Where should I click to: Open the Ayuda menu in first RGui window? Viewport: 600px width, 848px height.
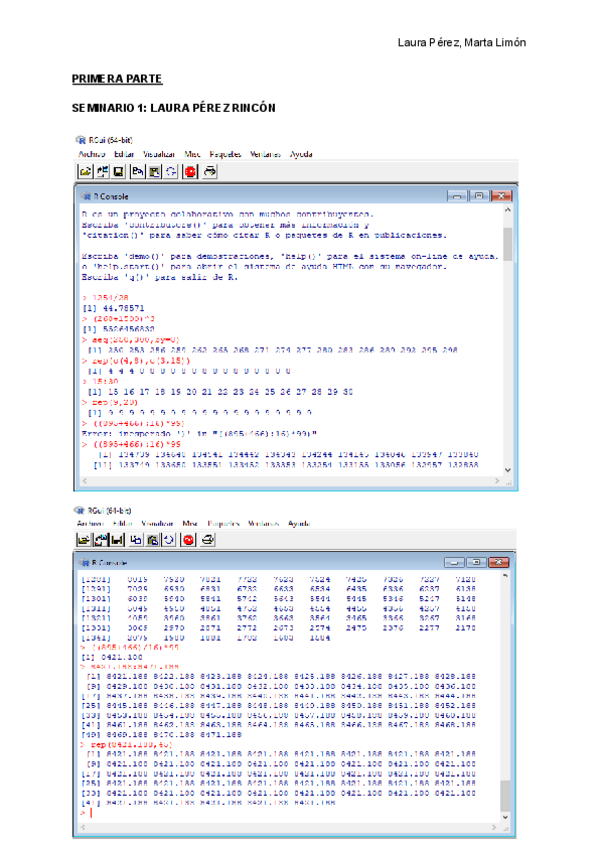[x=300, y=155]
